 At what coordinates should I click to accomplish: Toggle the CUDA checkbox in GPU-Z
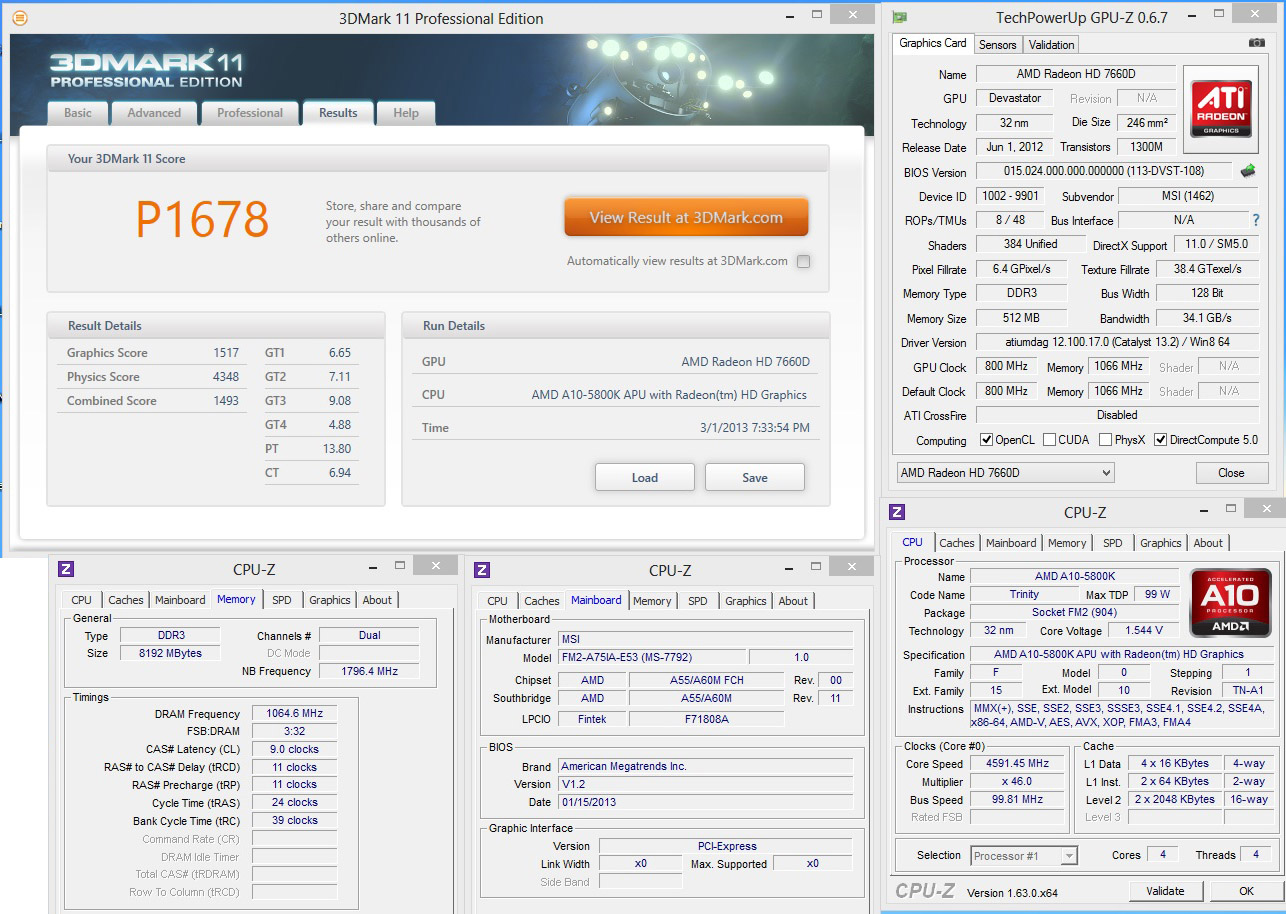coord(1049,440)
